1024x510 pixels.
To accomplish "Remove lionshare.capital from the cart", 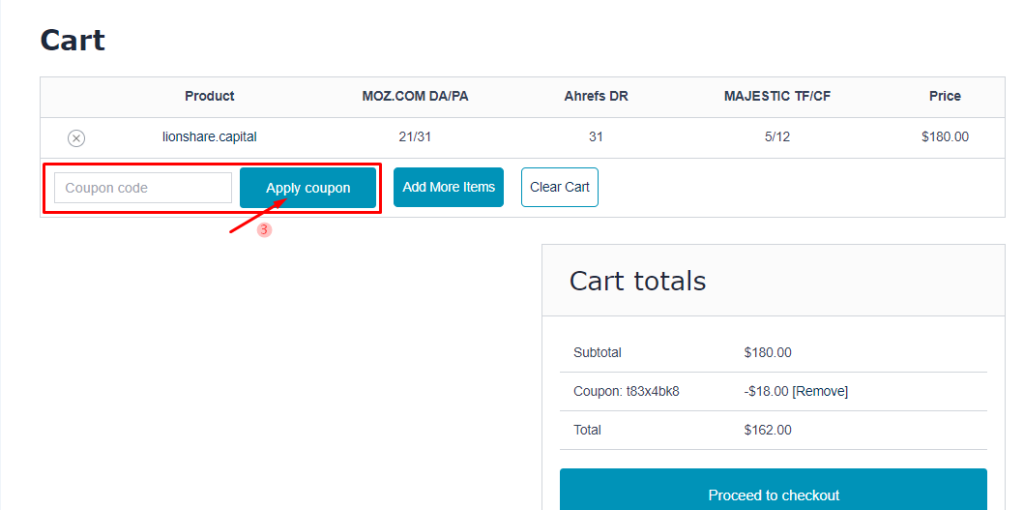I will pyautogui.click(x=76, y=138).
